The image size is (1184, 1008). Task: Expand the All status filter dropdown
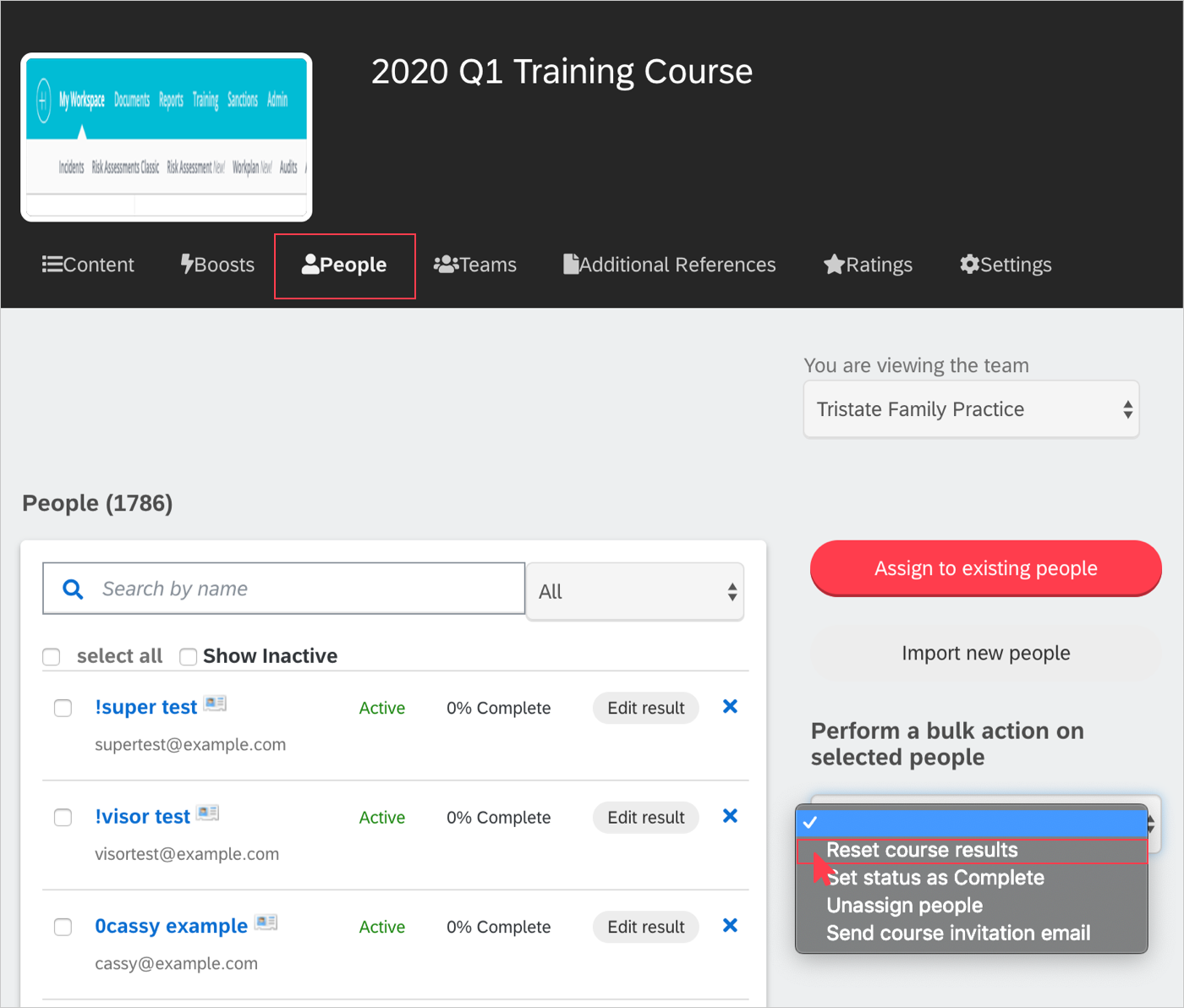[635, 592]
